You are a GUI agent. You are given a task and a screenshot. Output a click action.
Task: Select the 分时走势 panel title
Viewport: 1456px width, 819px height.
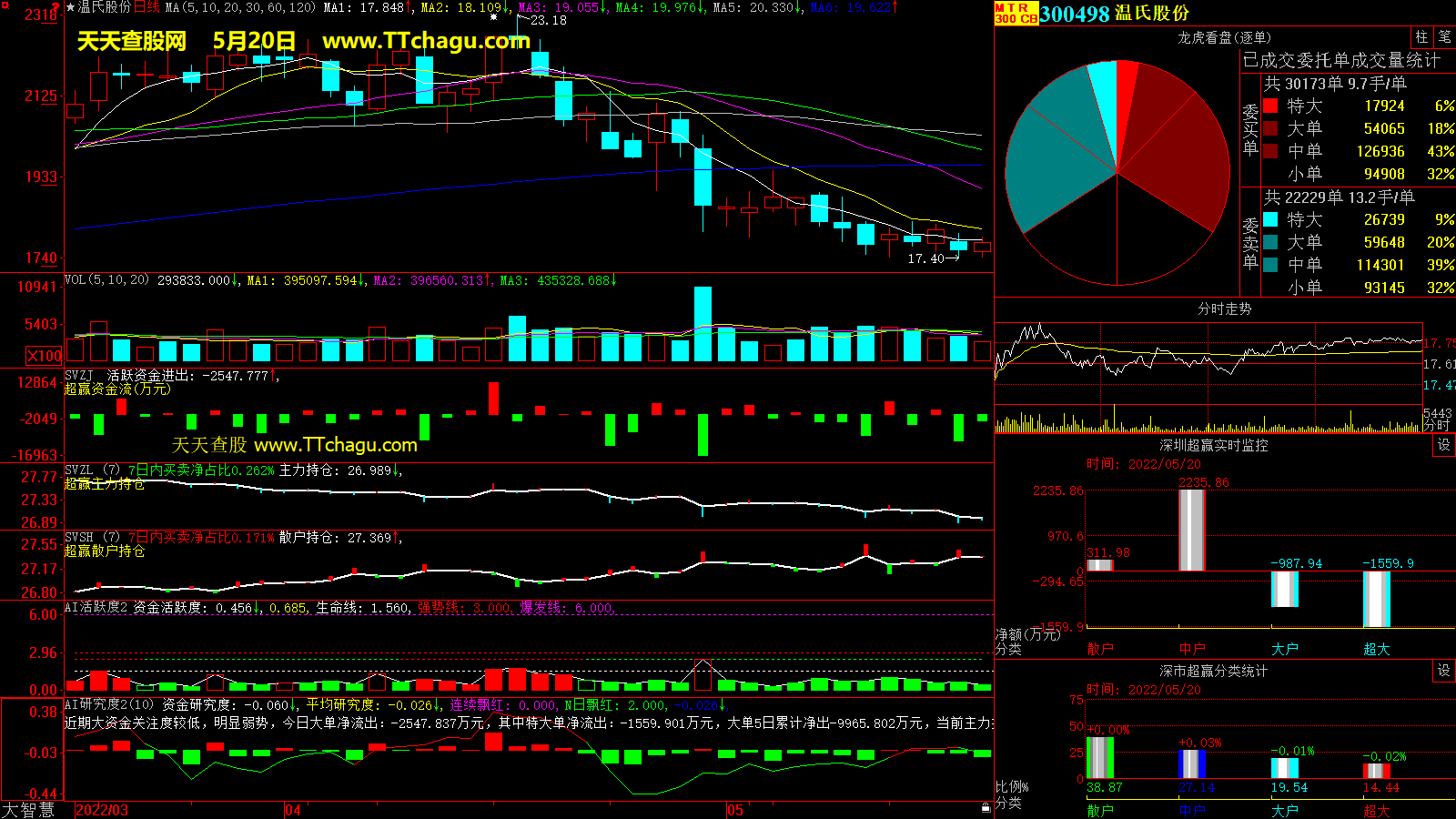[1224, 308]
